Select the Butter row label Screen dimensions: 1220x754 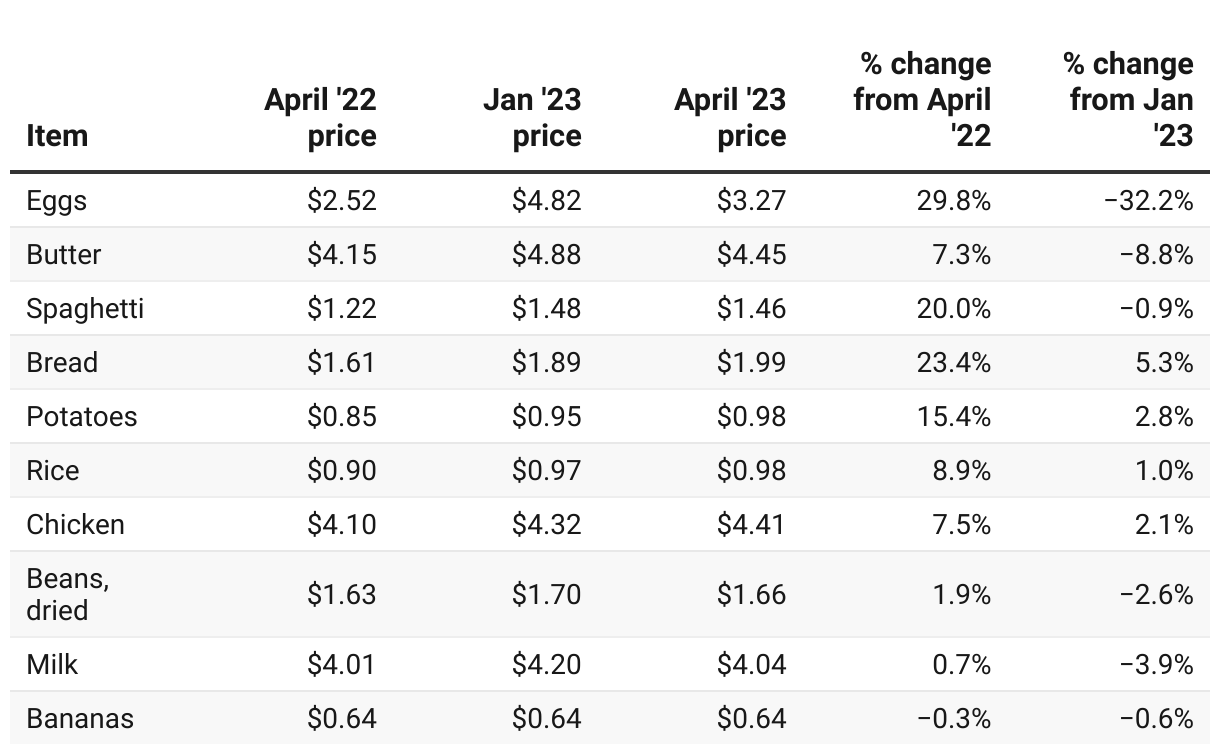coord(64,255)
